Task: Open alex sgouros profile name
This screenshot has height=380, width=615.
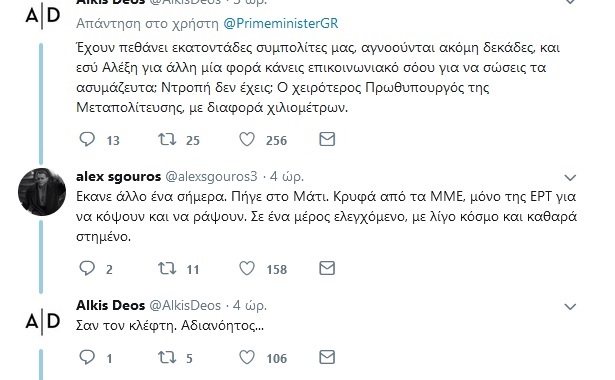Action: 118,176
